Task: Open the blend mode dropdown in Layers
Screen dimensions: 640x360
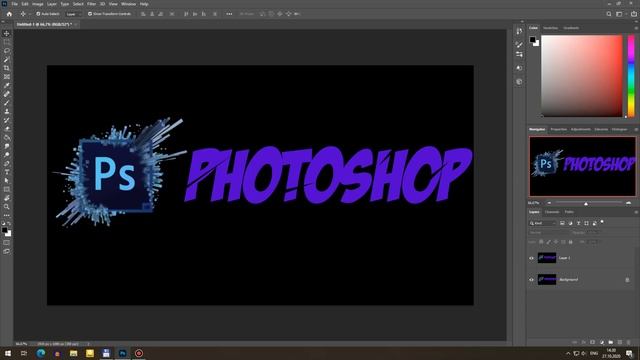Action: 548,233
